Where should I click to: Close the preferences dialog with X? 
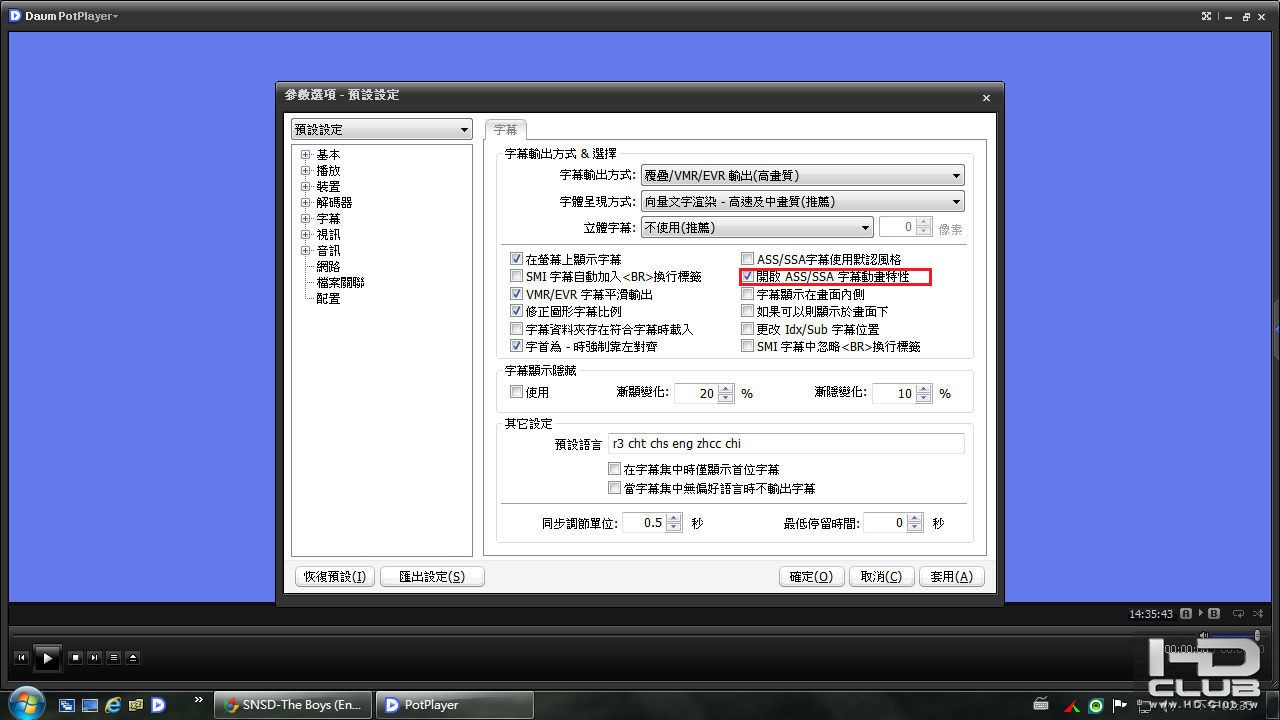[986, 98]
